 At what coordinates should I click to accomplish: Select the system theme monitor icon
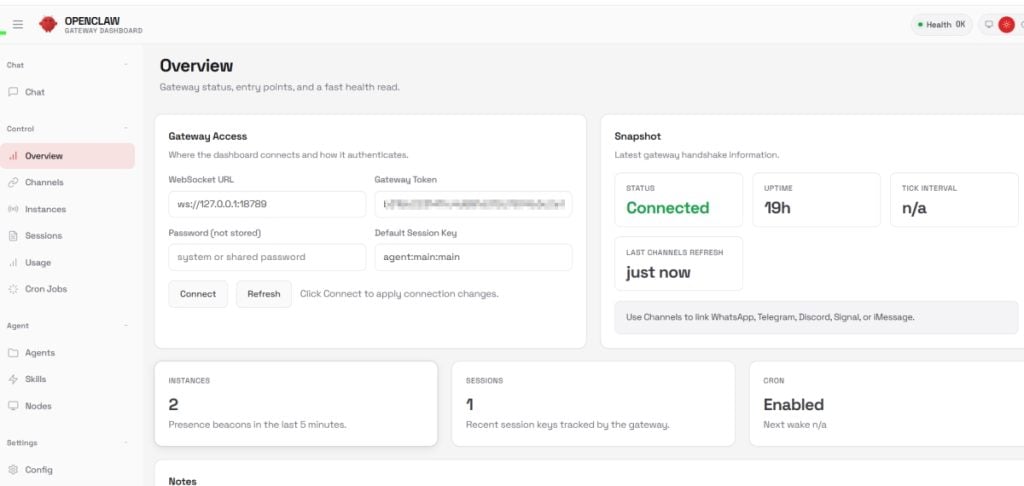point(989,25)
